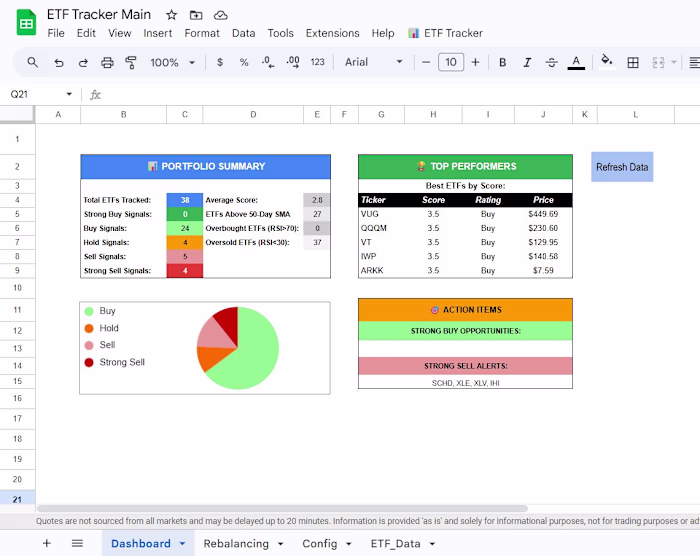The height and width of the screenshot is (556, 700).
Task: Open the search menus magnifier
Action: (x=33, y=62)
